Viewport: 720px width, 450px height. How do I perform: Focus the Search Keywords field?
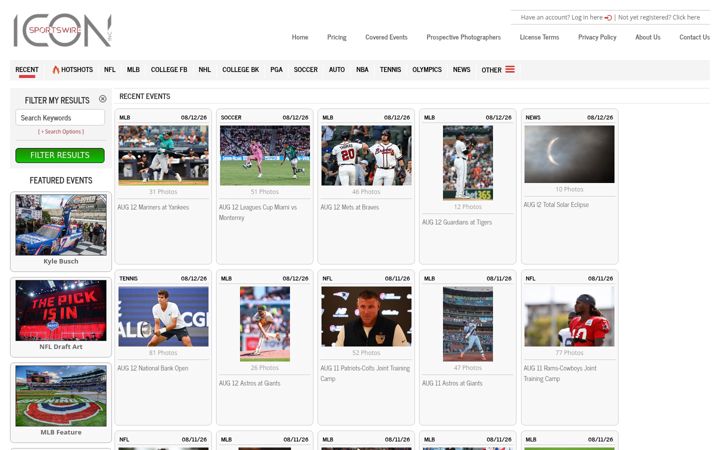pyautogui.click(x=60, y=118)
